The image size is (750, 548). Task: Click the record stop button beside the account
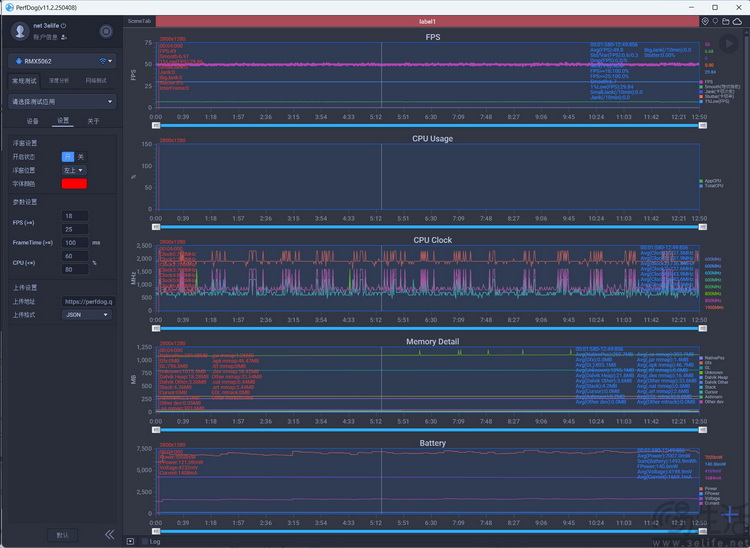tap(106, 31)
